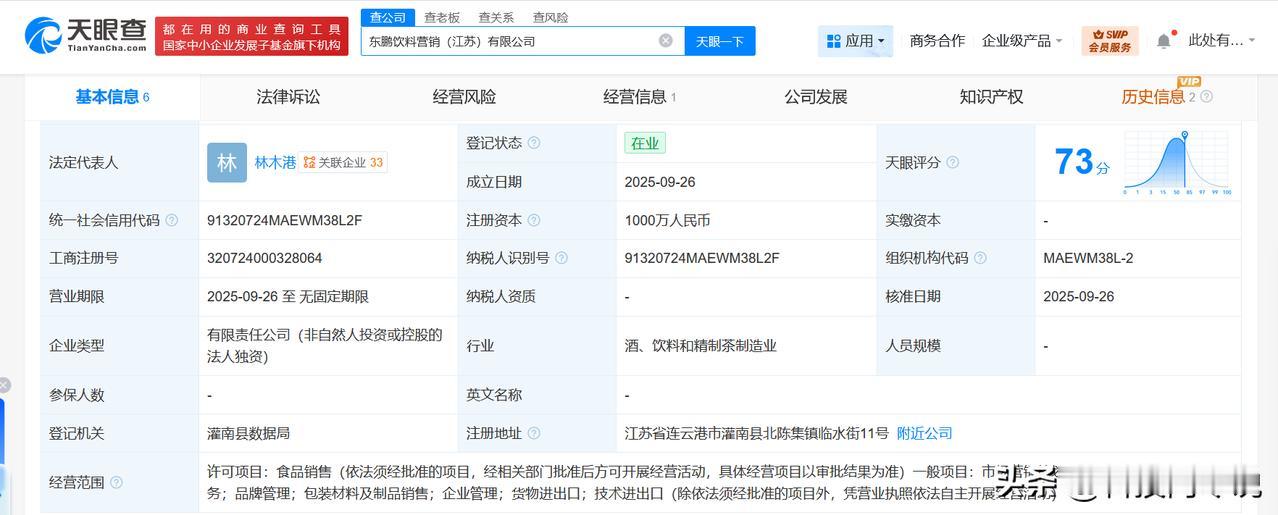
Task: Open 林木港 legal representative link
Action: [275, 162]
